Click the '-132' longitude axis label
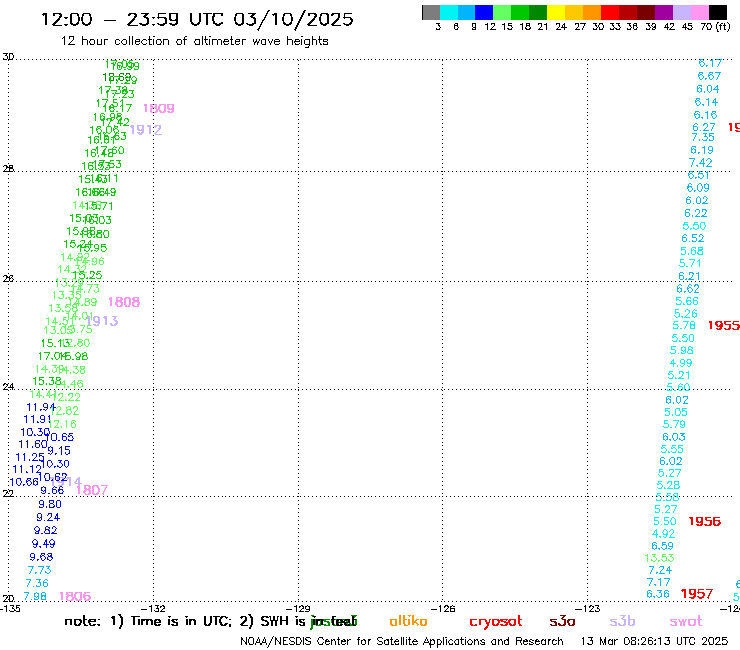Image resolution: width=740 pixels, height=650 pixels. [154, 608]
